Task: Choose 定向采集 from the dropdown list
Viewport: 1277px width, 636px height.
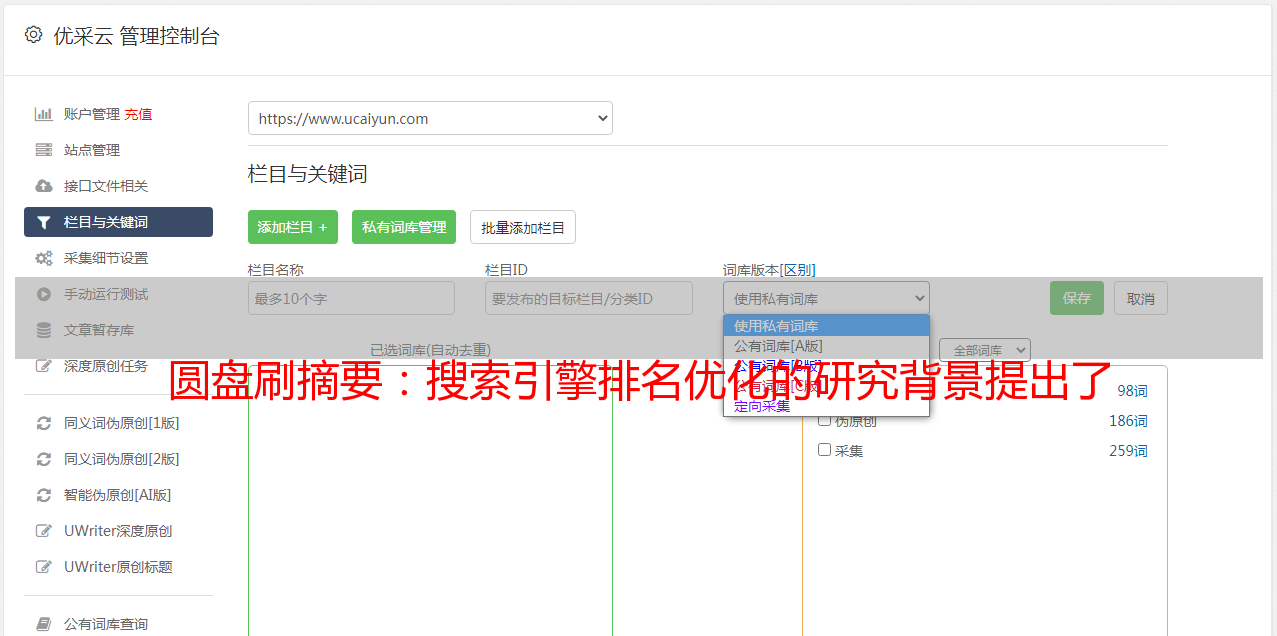Action: (826, 406)
